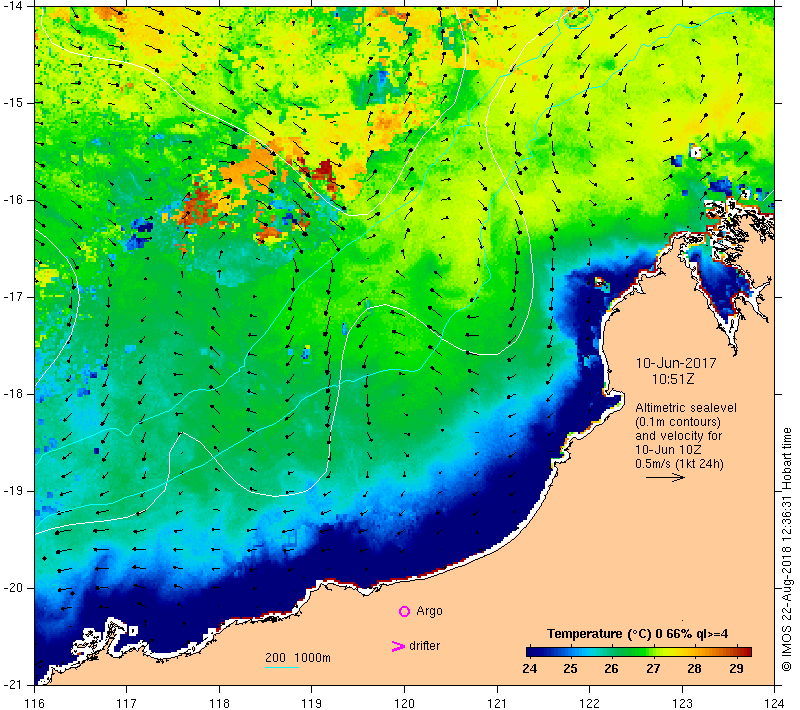Click the cyan 200 1000m depth contour line sample

[282, 667]
